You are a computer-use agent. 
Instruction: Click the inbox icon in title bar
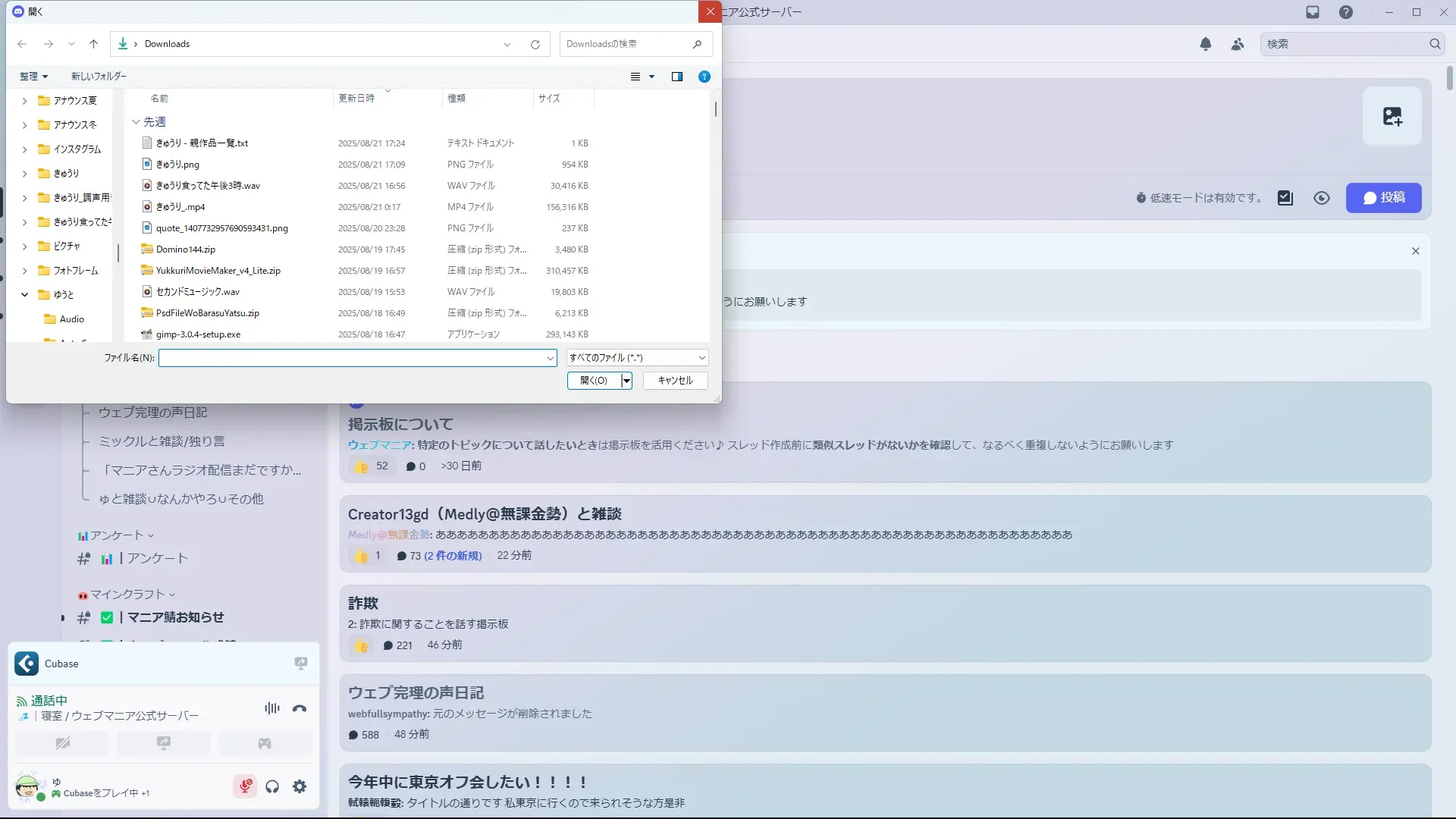1313,12
